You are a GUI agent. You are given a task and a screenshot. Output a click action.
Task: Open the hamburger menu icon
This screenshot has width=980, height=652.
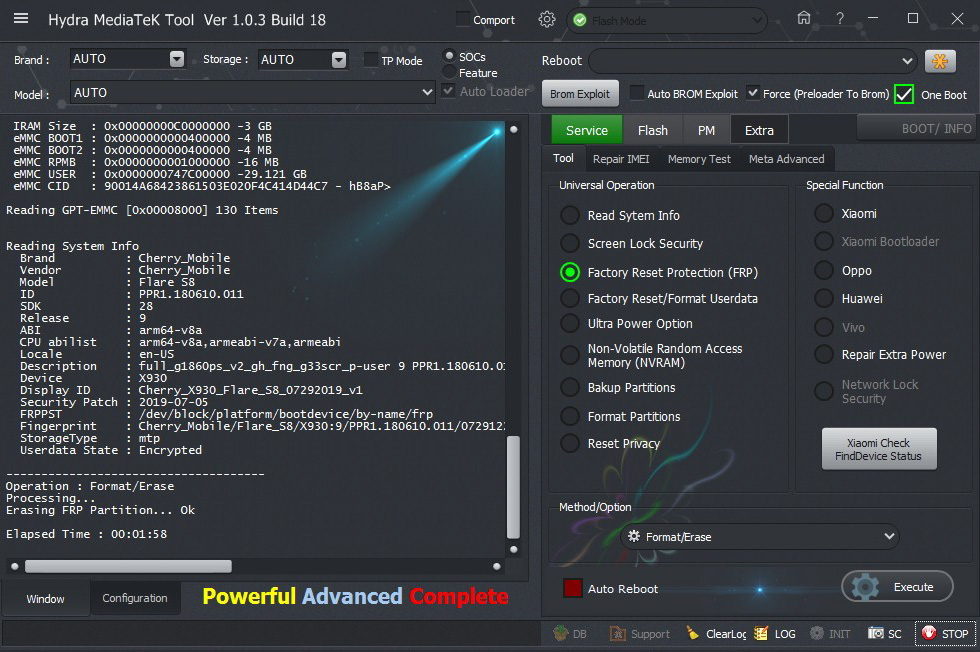21,19
